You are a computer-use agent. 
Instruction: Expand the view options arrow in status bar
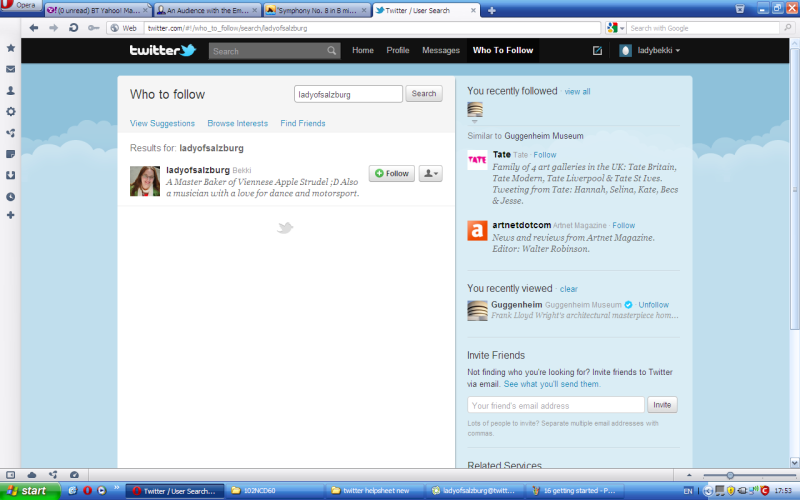point(689,475)
